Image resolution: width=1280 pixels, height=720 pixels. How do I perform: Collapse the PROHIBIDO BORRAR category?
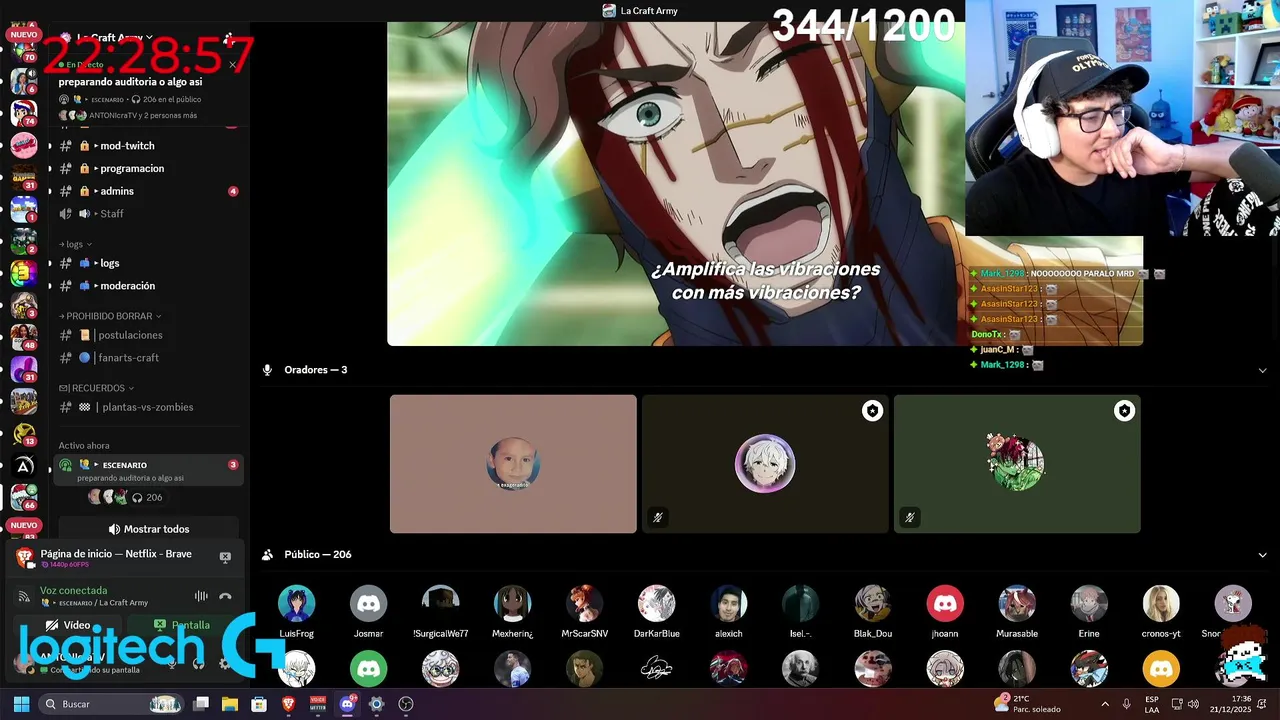pyautogui.click(x=110, y=316)
